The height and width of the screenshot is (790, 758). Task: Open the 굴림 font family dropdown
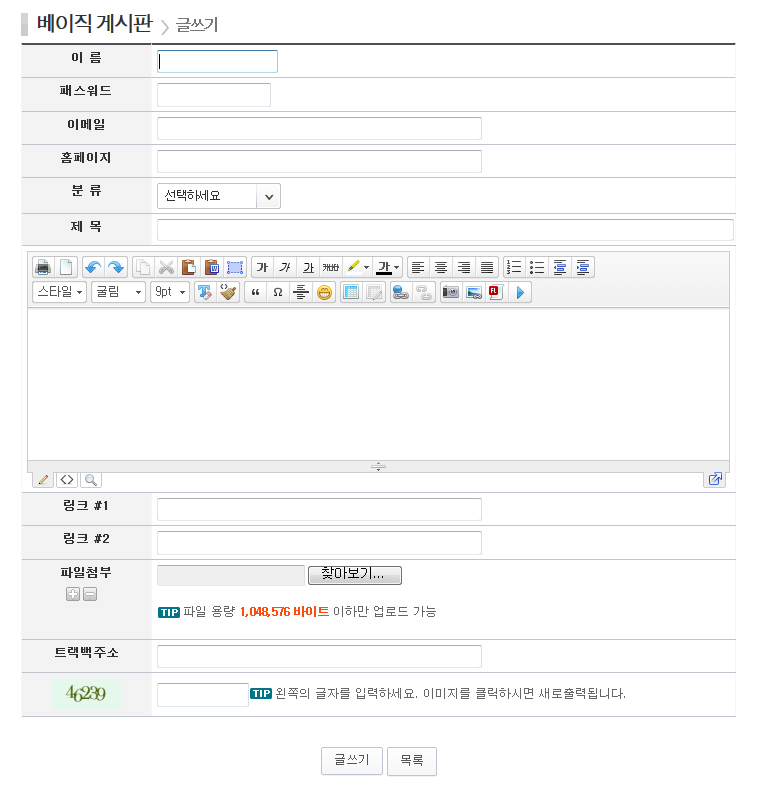(x=118, y=292)
